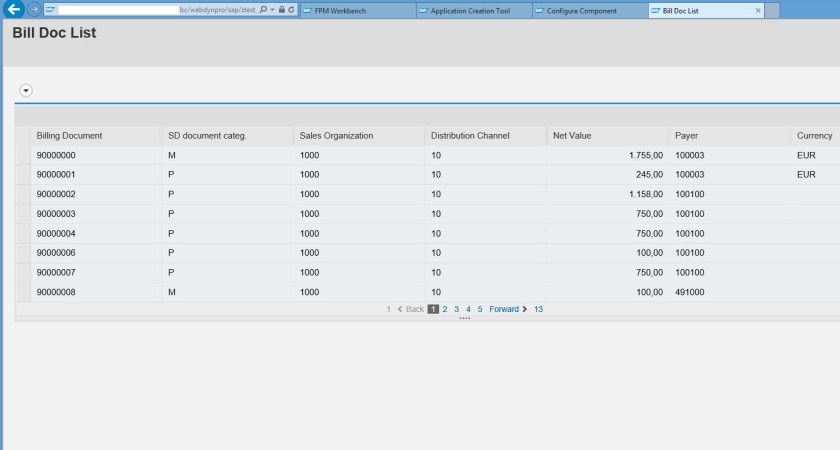Click the browser forward arrow button
The width and height of the screenshot is (840, 450).
35,10
